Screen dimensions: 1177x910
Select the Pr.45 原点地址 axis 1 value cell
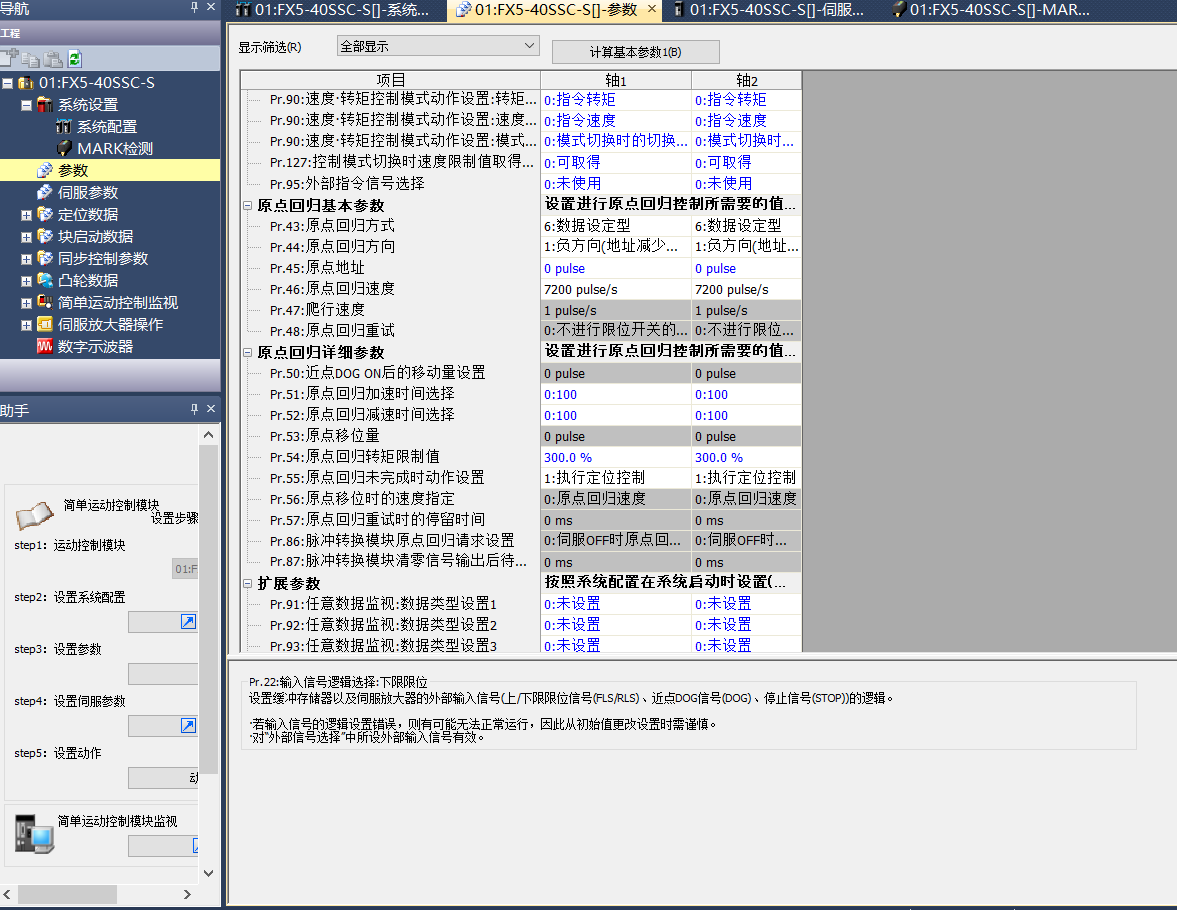coord(615,268)
